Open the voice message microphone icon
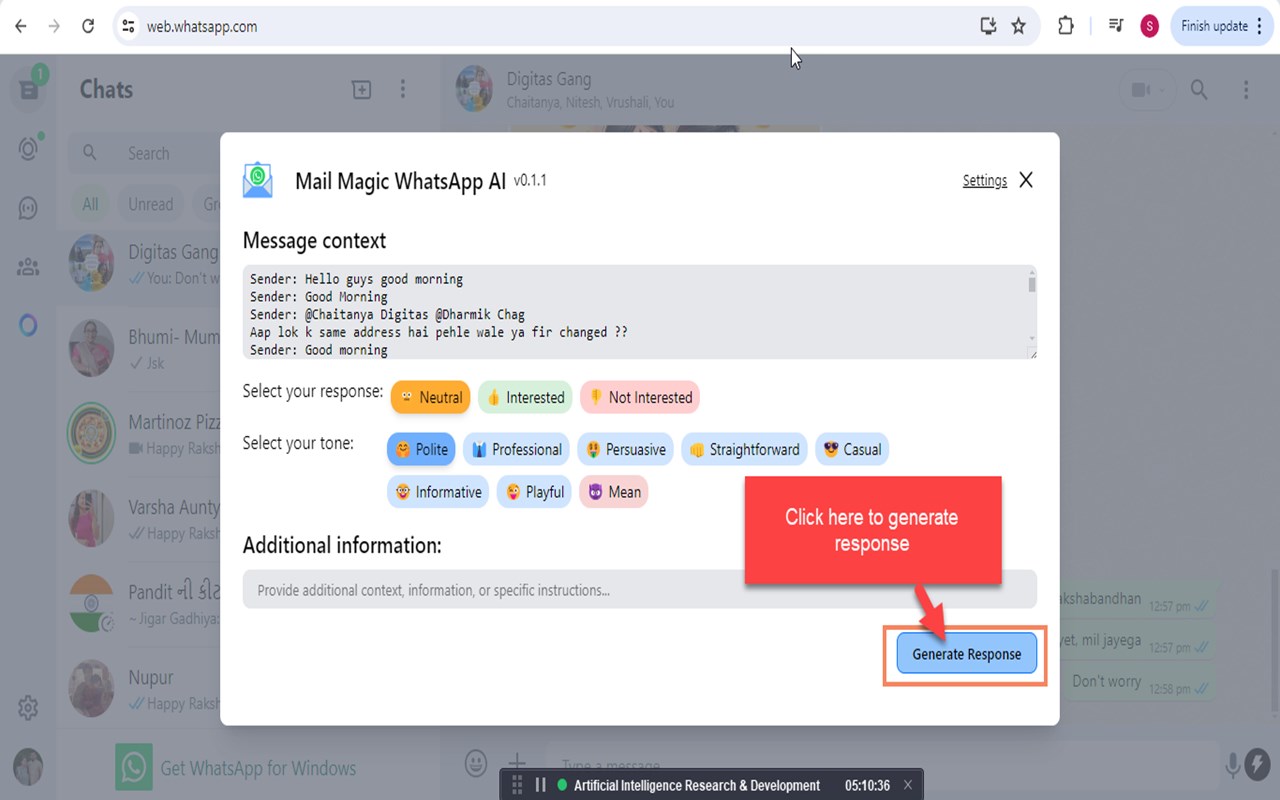This screenshot has height=800, width=1280. tap(1234, 765)
